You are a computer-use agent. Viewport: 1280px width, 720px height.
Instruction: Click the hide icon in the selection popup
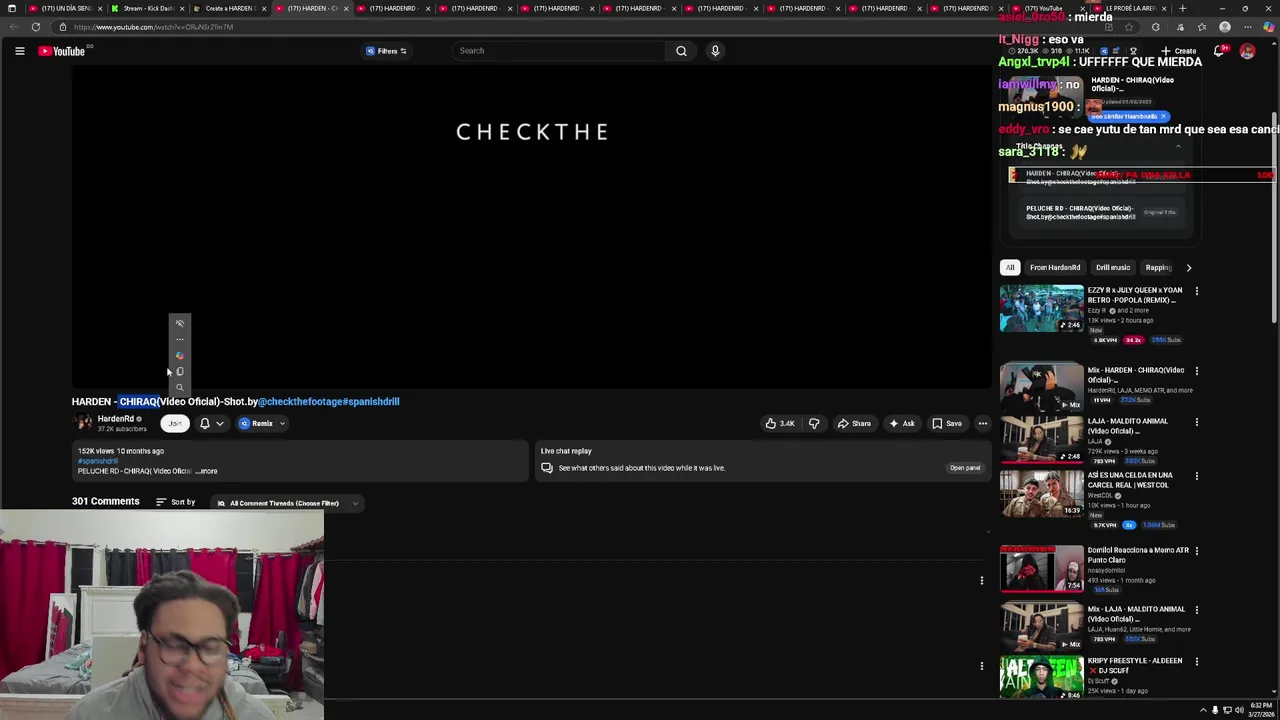click(180, 323)
